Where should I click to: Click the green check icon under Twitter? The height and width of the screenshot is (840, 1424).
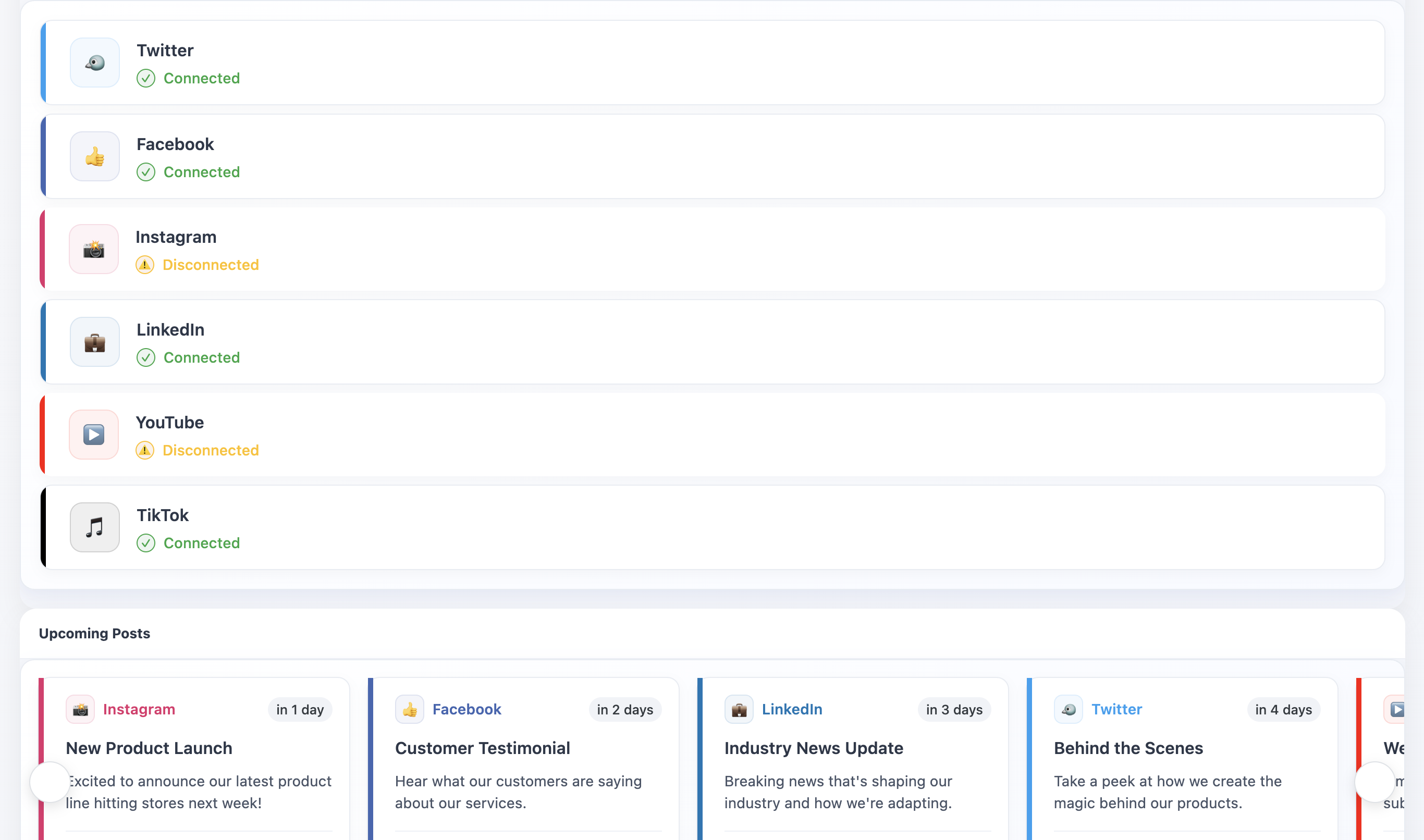tap(145, 78)
